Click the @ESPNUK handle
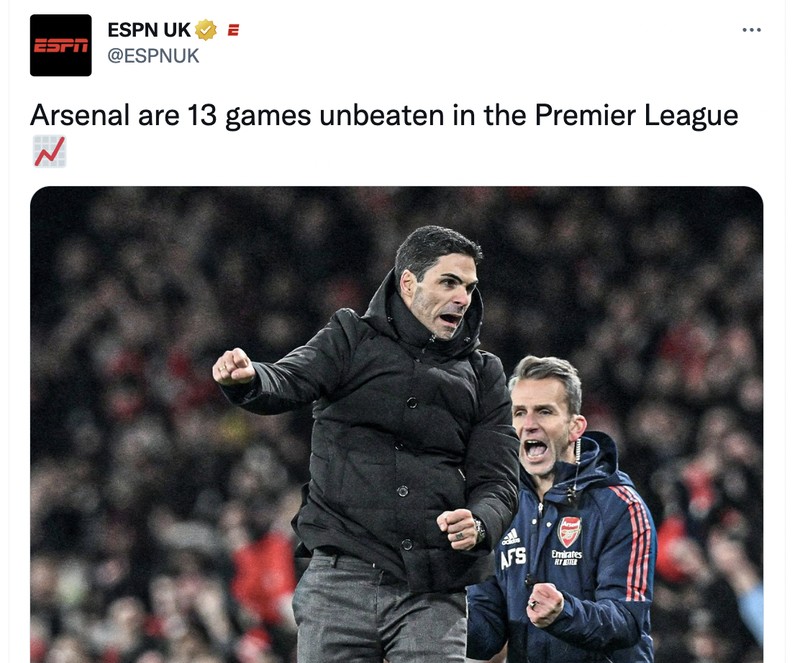800x663 pixels. (x=152, y=56)
